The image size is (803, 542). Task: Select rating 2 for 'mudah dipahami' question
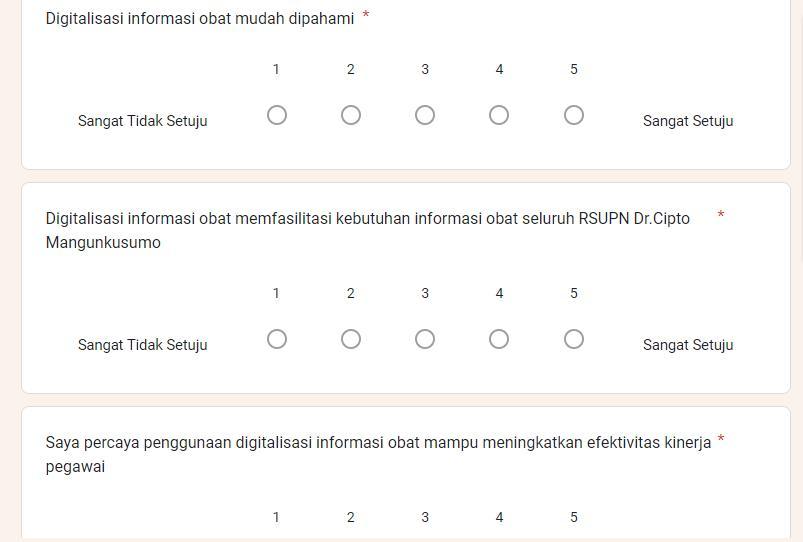(x=351, y=115)
